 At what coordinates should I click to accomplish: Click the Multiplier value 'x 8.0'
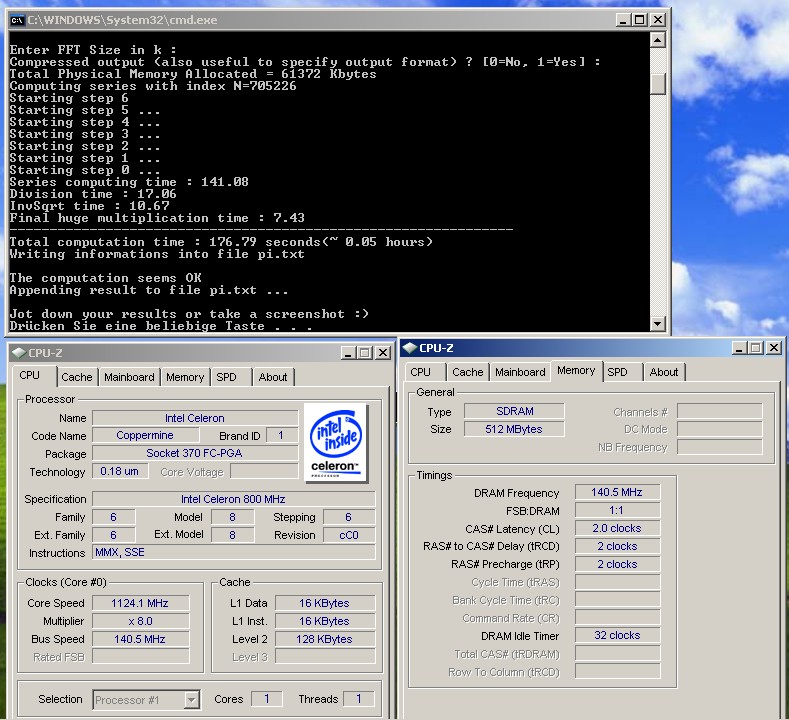[x=140, y=621]
